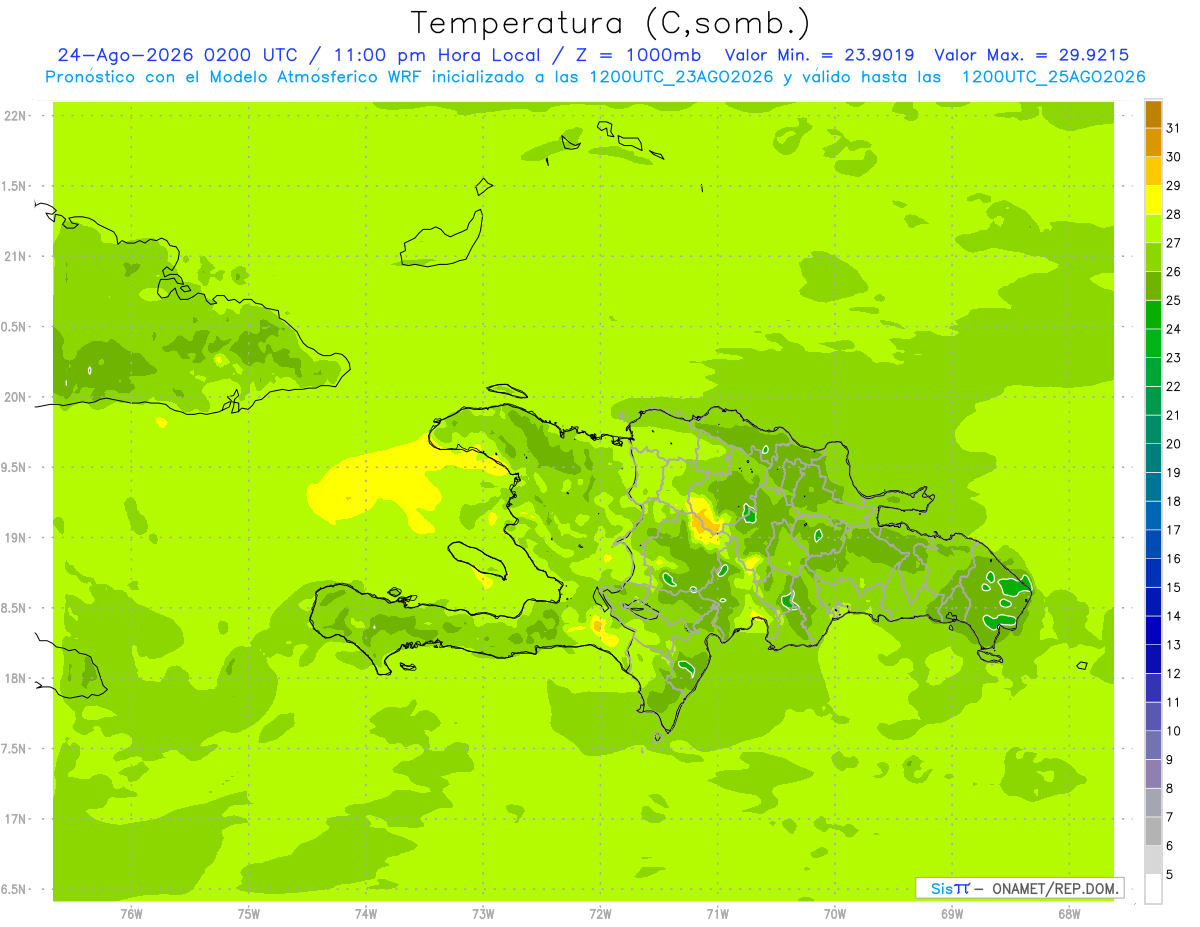
Task: Pick the orange legend band between 30 and 31
Action: 1153,142
